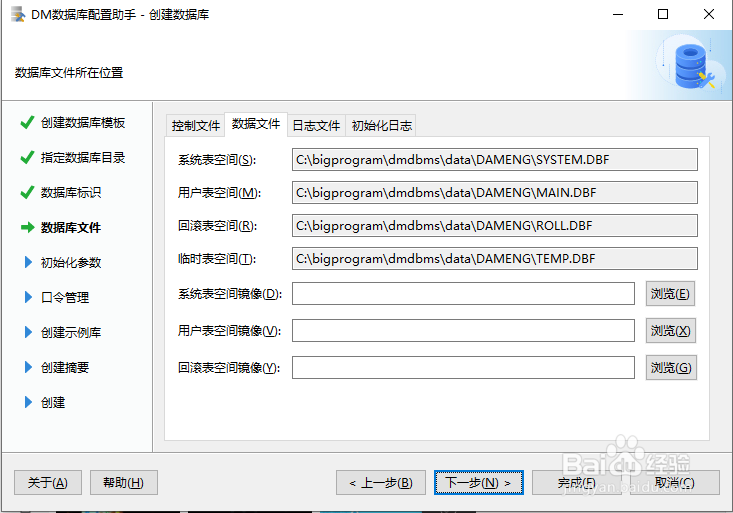Proceed with 下一步(N) button
This screenshot has height=513, width=733.
(x=479, y=483)
